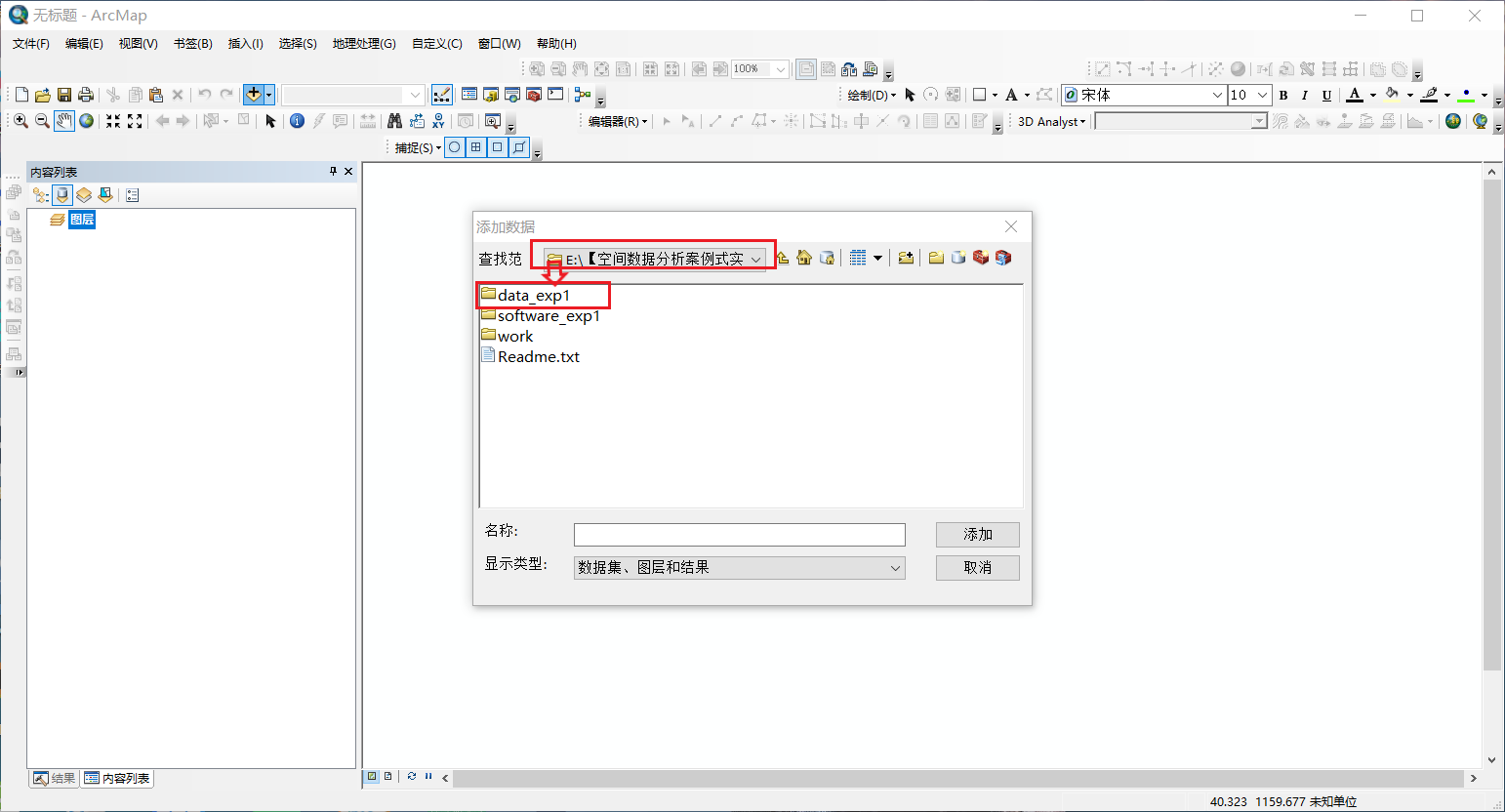Activate the Select Elements arrow tool

click(x=270, y=121)
